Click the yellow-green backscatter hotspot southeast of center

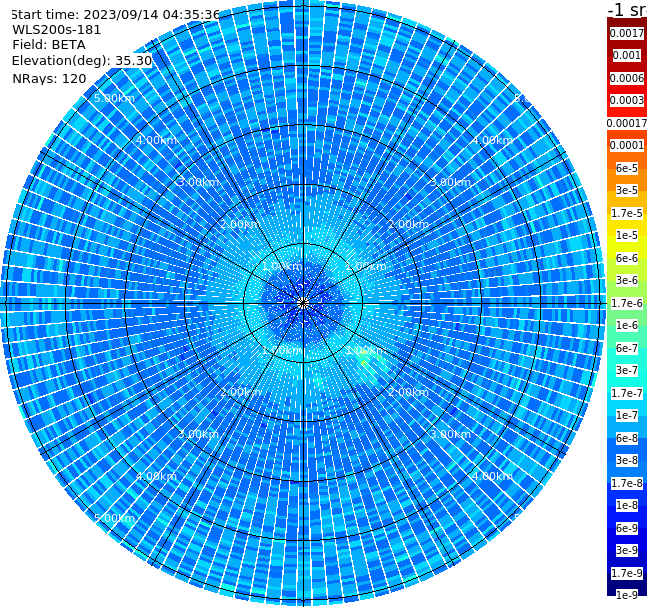coord(365,362)
